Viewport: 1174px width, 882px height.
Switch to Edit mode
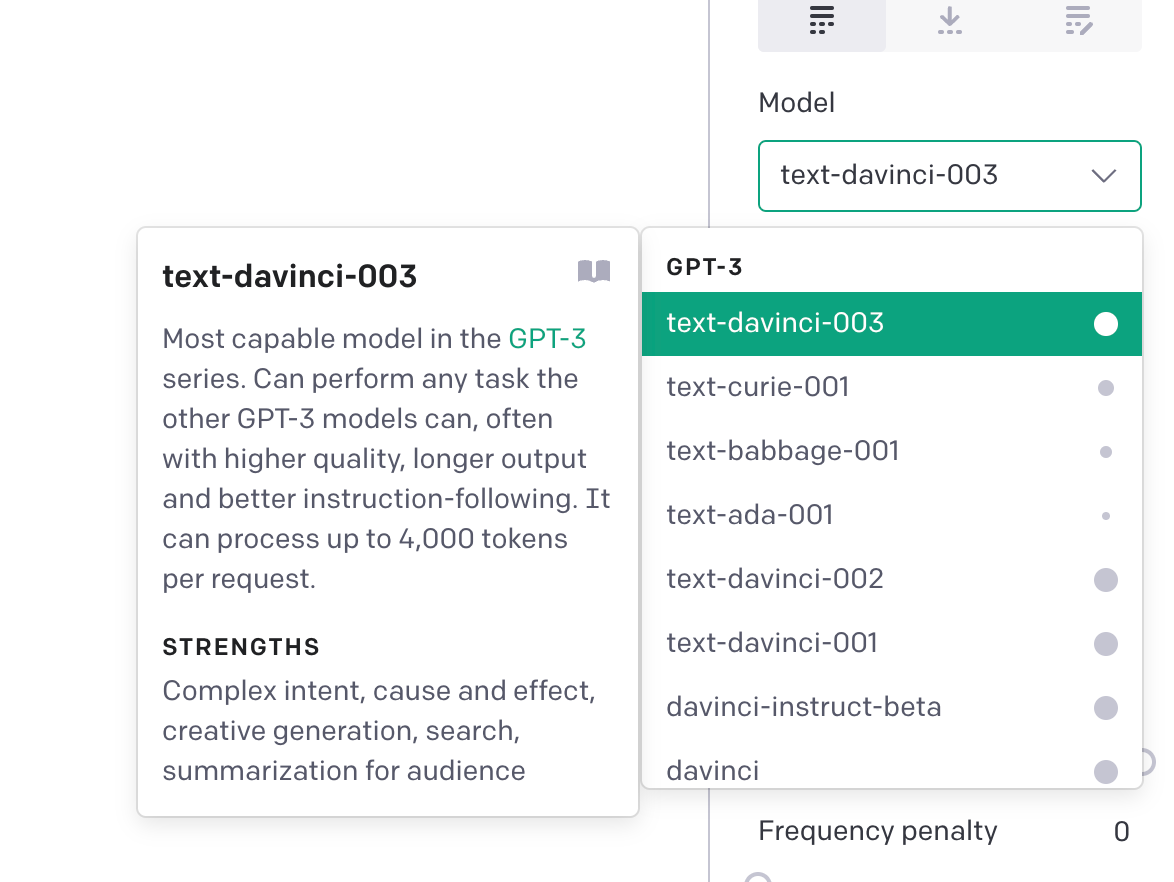click(1079, 22)
